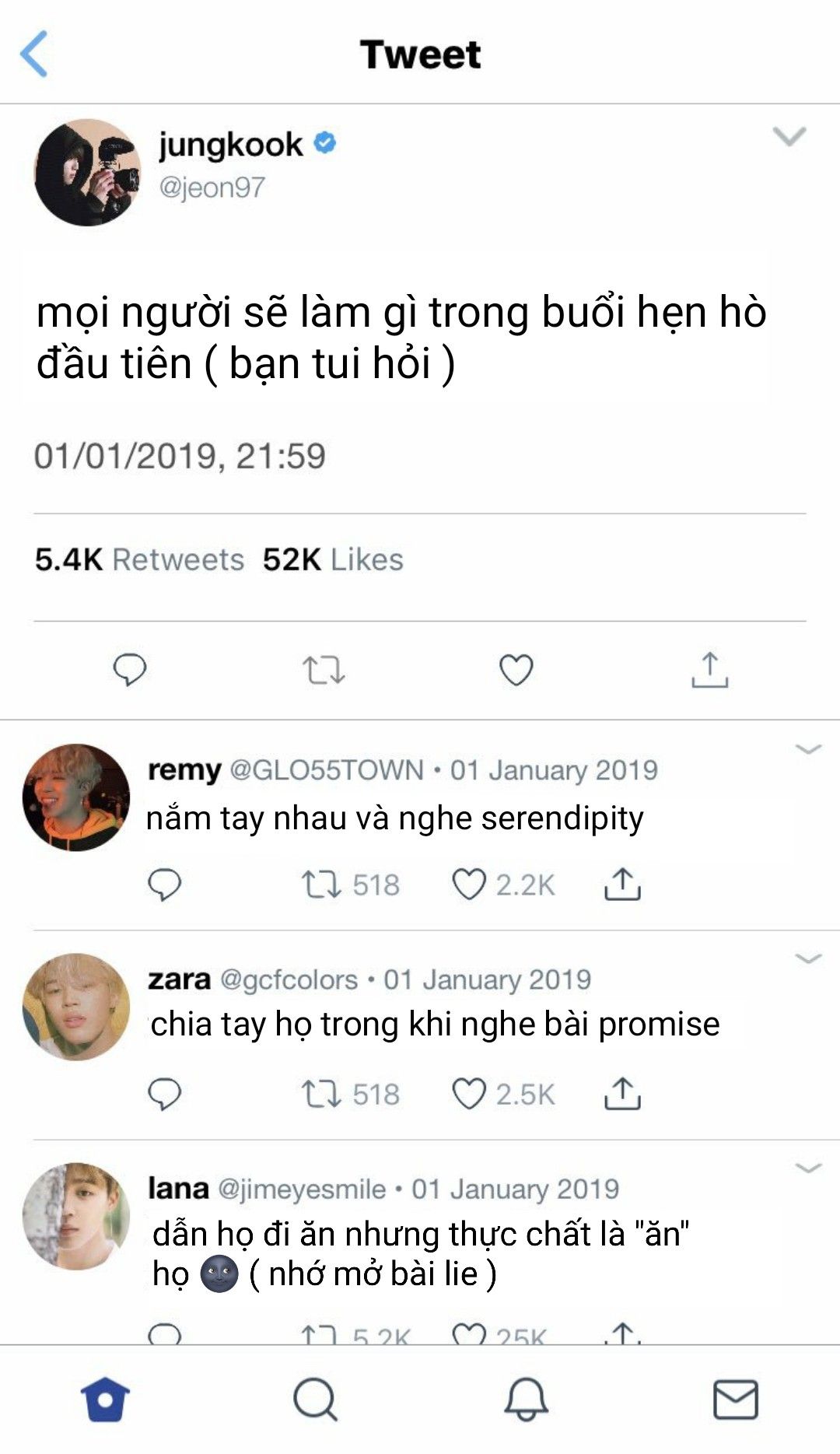View the 52K Likes list
This screenshot has width=840, height=1454.
(333, 559)
